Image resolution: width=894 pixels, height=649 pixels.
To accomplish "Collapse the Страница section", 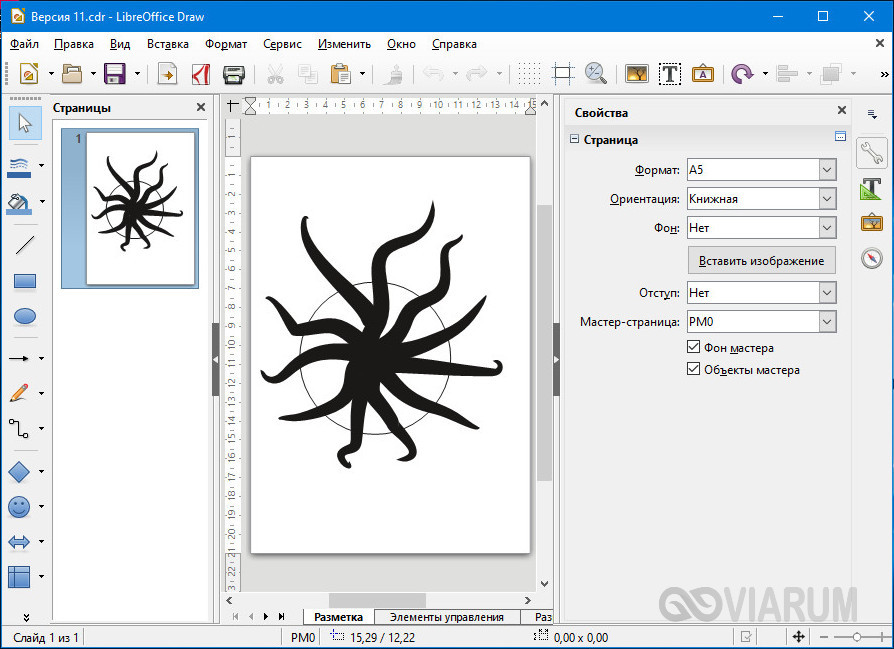I will coord(574,140).
